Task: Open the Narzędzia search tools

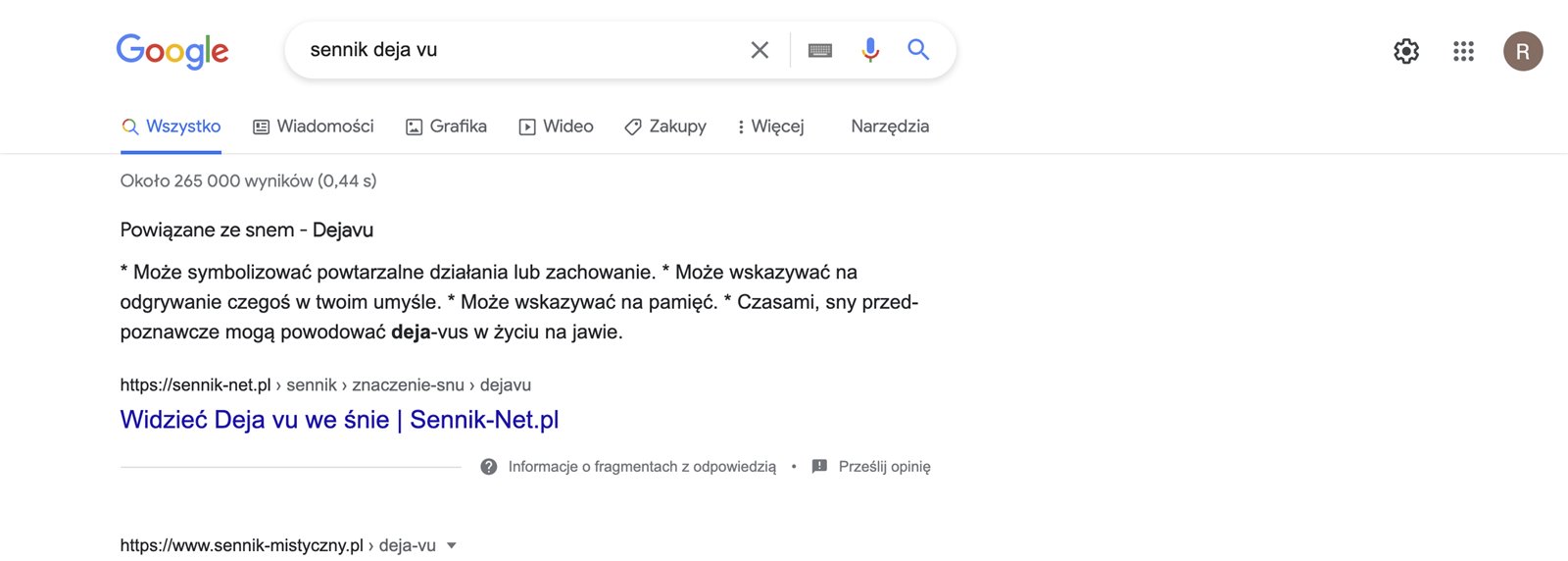Action: point(890,127)
